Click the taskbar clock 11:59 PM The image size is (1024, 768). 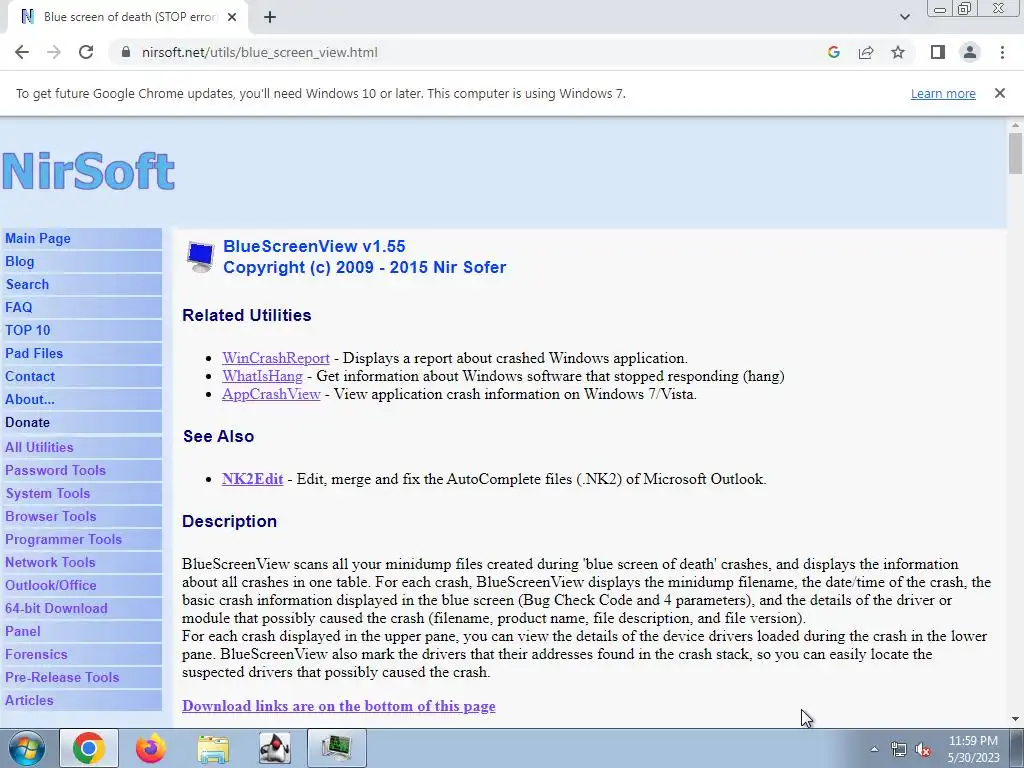click(973, 741)
